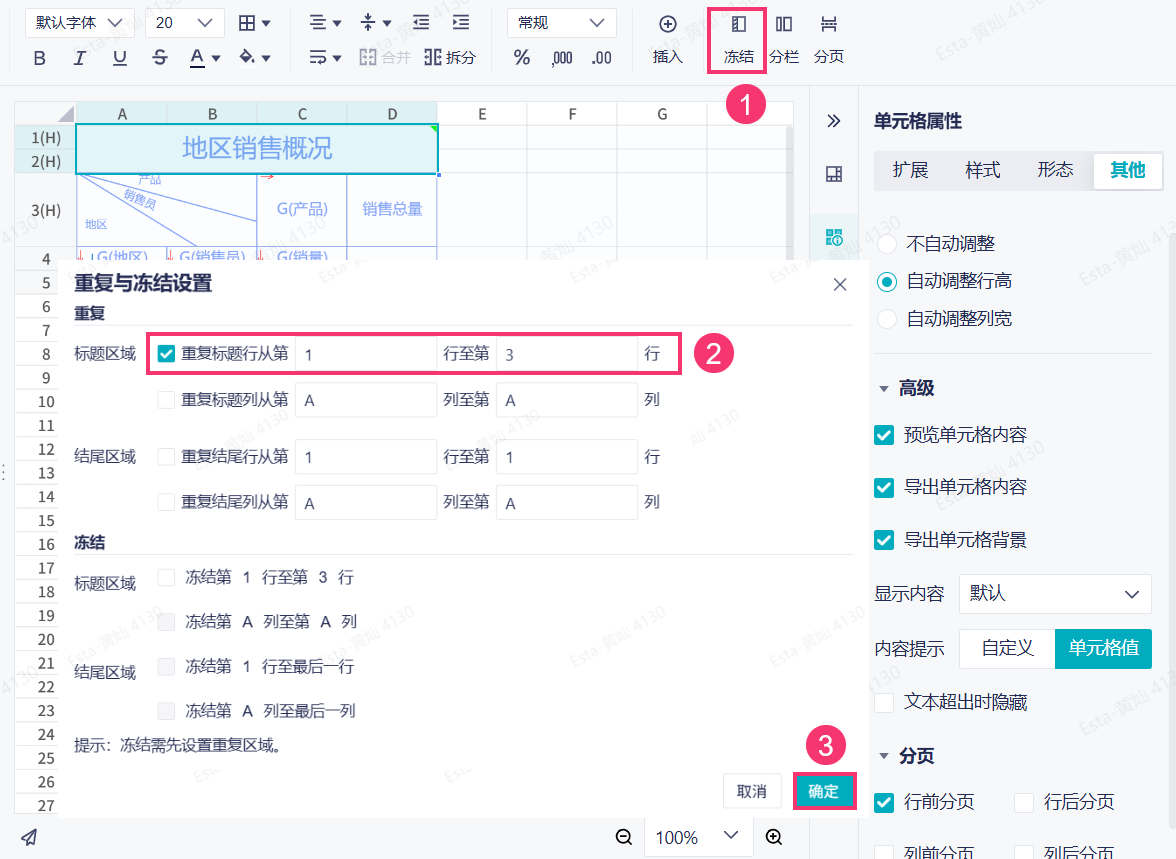Screen dimensions: 1176x859
Task: Open the layout panel sidebar icon
Action: 834,174
